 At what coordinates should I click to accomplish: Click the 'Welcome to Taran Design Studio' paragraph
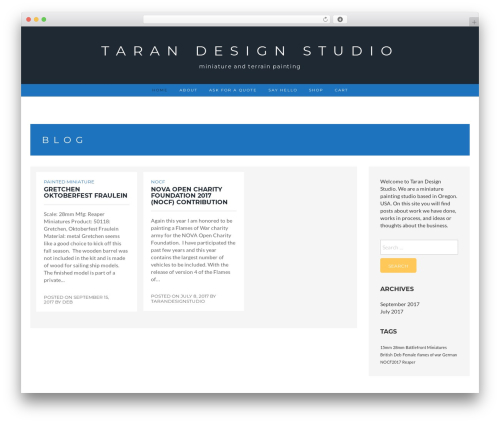click(418, 203)
